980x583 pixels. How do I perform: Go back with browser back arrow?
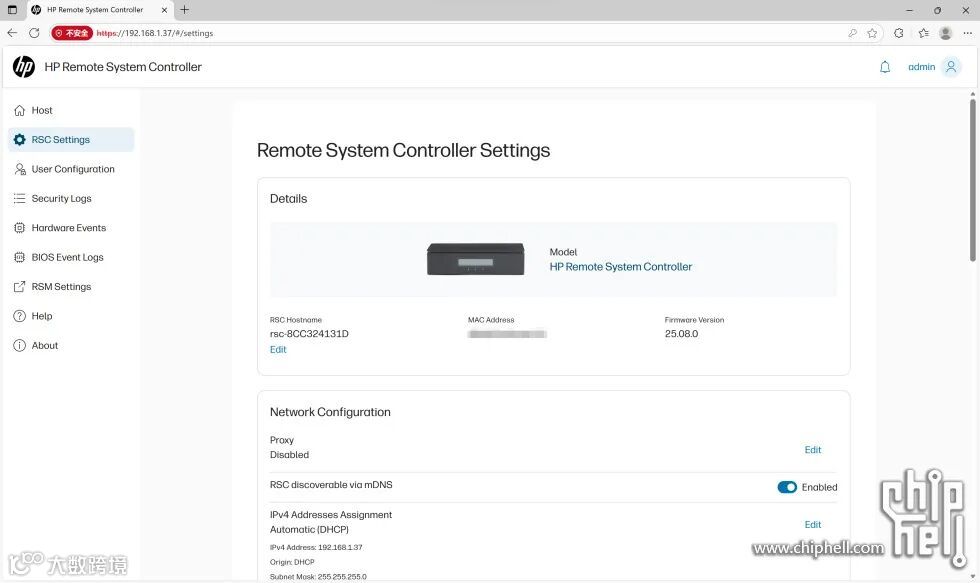[12, 32]
